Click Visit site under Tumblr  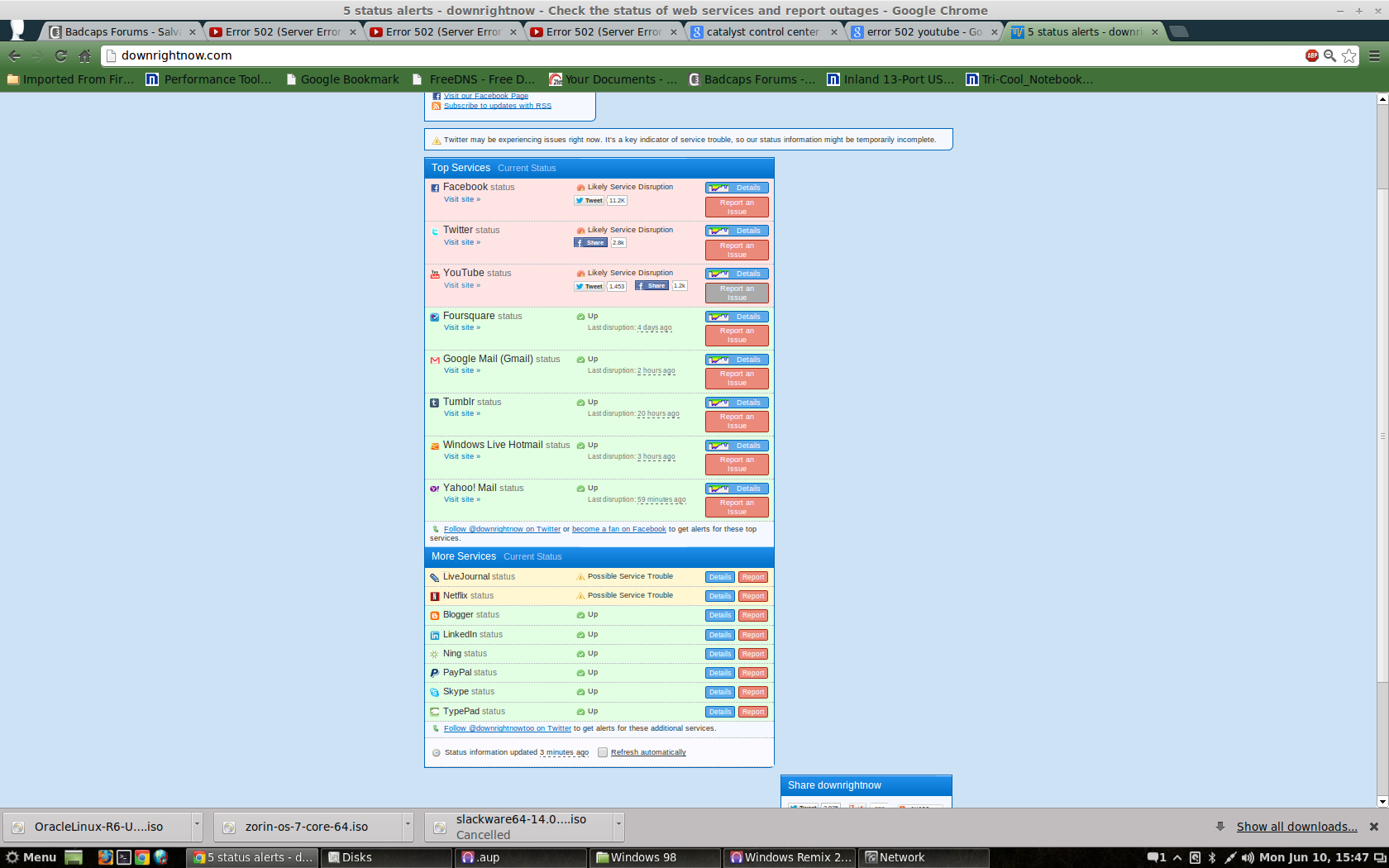pyautogui.click(x=461, y=413)
